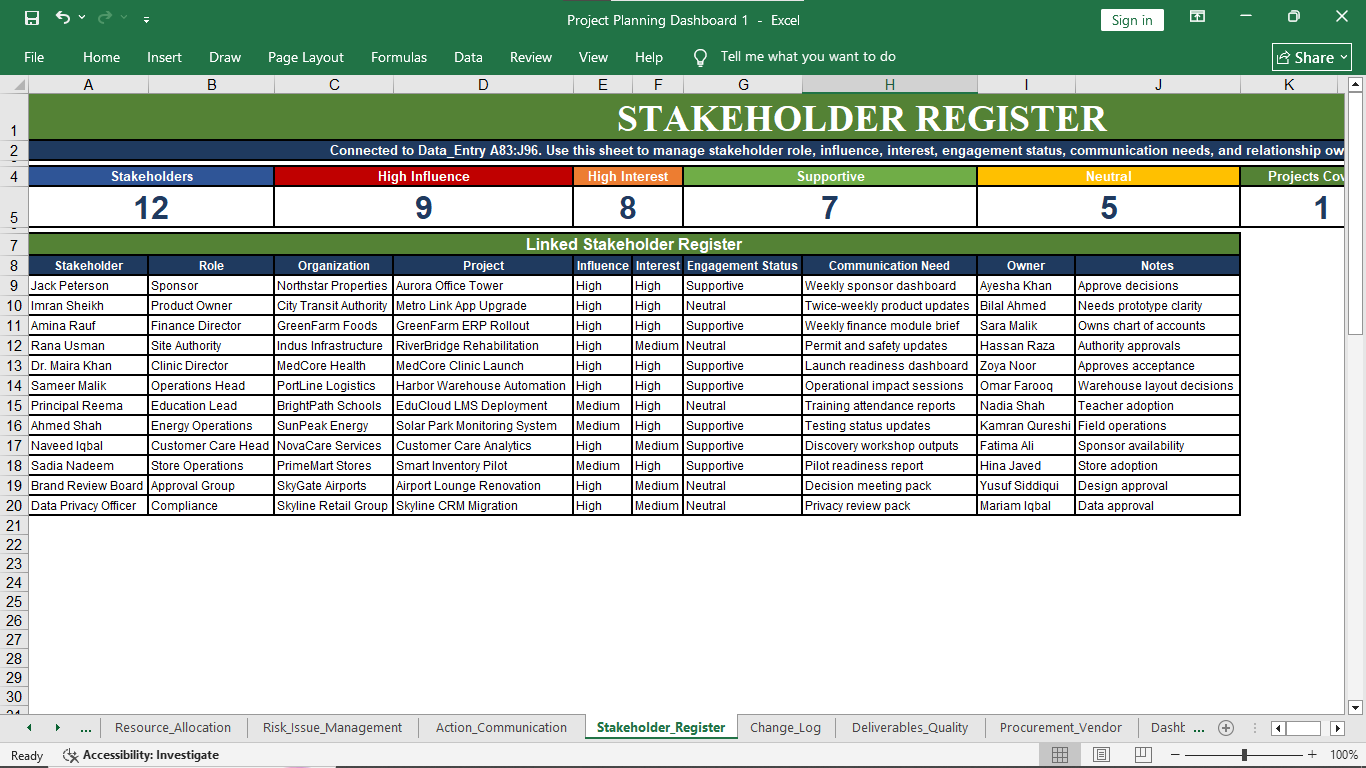Open the File menu
Image resolution: width=1366 pixels, height=768 pixels.
click(34, 57)
